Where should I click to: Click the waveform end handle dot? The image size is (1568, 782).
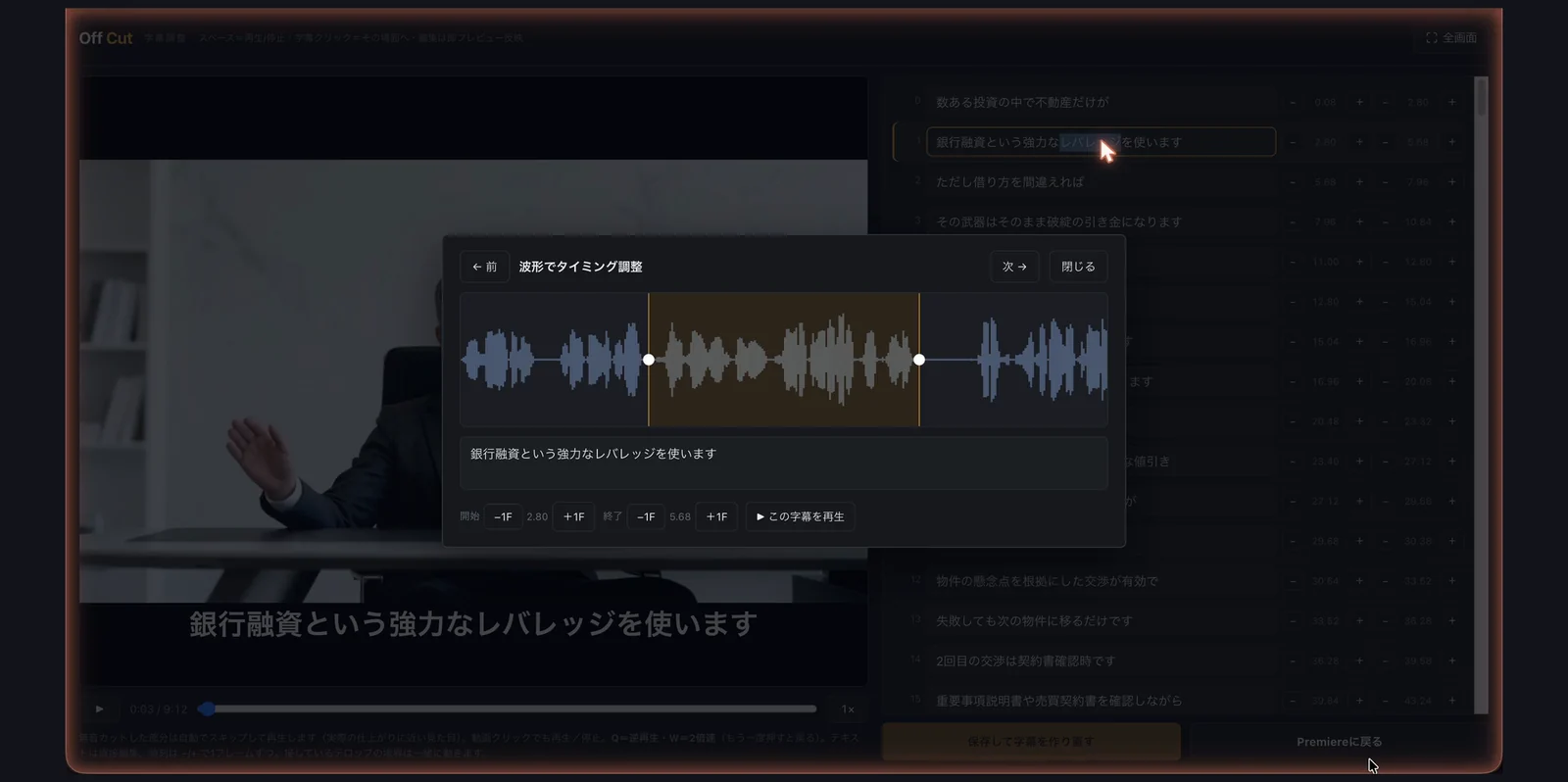tap(919, 360)
